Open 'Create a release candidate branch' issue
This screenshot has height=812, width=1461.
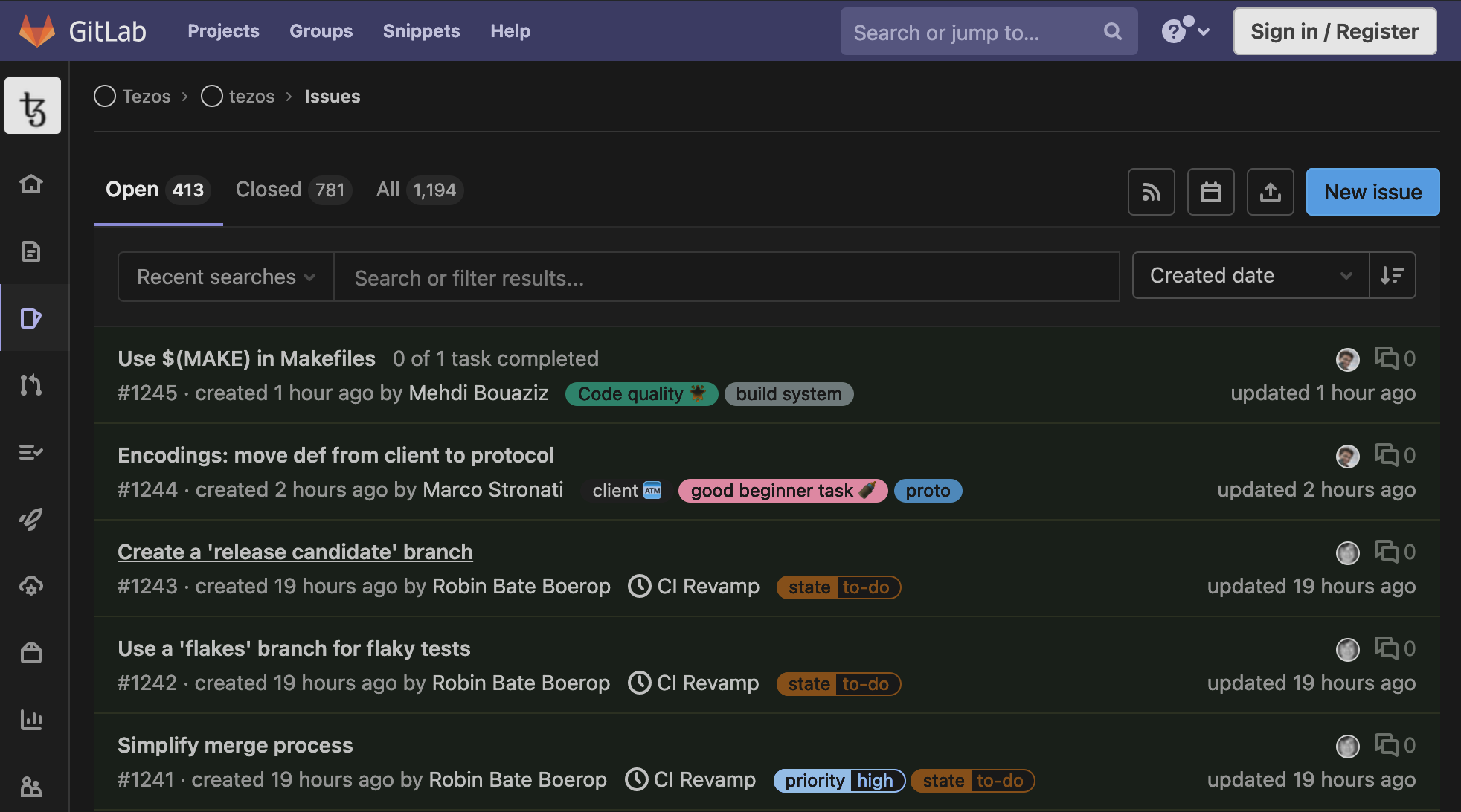tap(295, 552)
